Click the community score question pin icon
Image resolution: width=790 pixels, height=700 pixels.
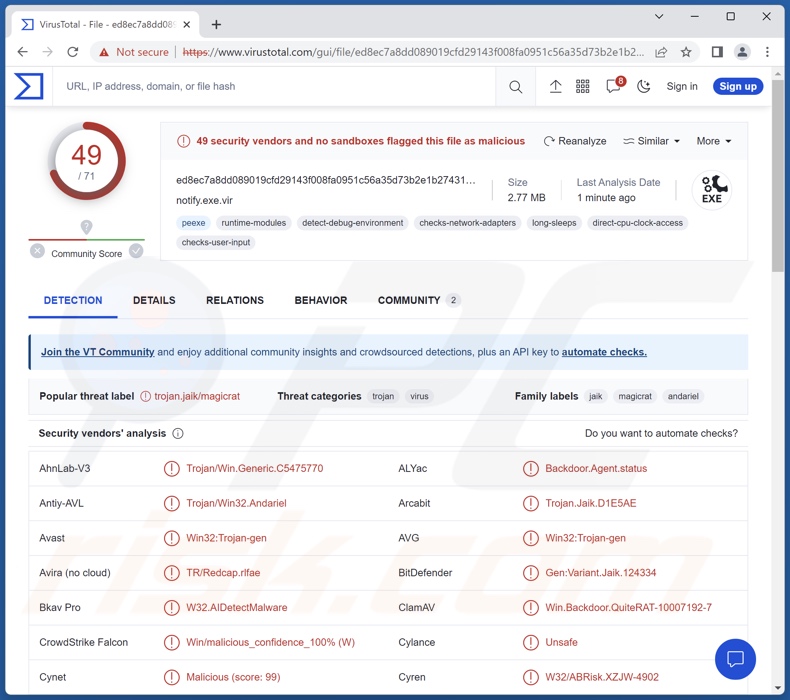87,227
